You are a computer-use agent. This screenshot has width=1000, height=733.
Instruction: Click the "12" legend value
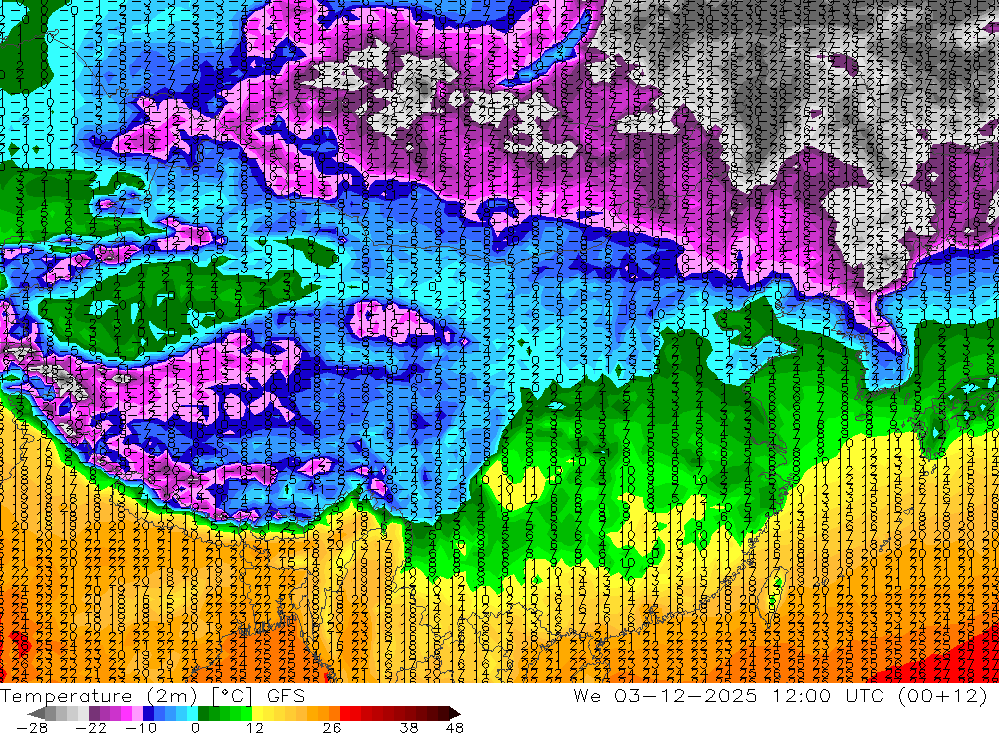point(255,727)
